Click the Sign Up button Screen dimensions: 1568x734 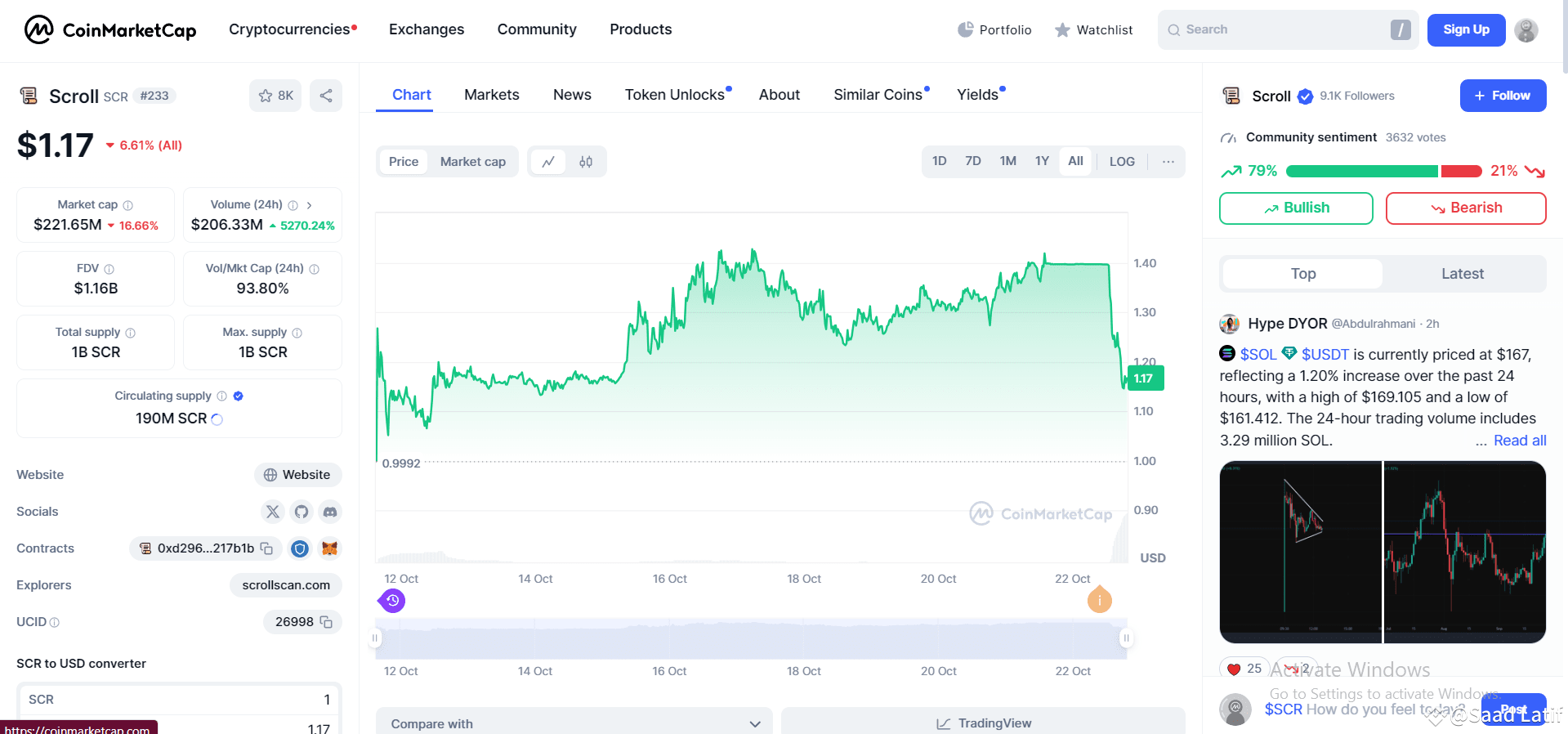[x=1467, y=30]
